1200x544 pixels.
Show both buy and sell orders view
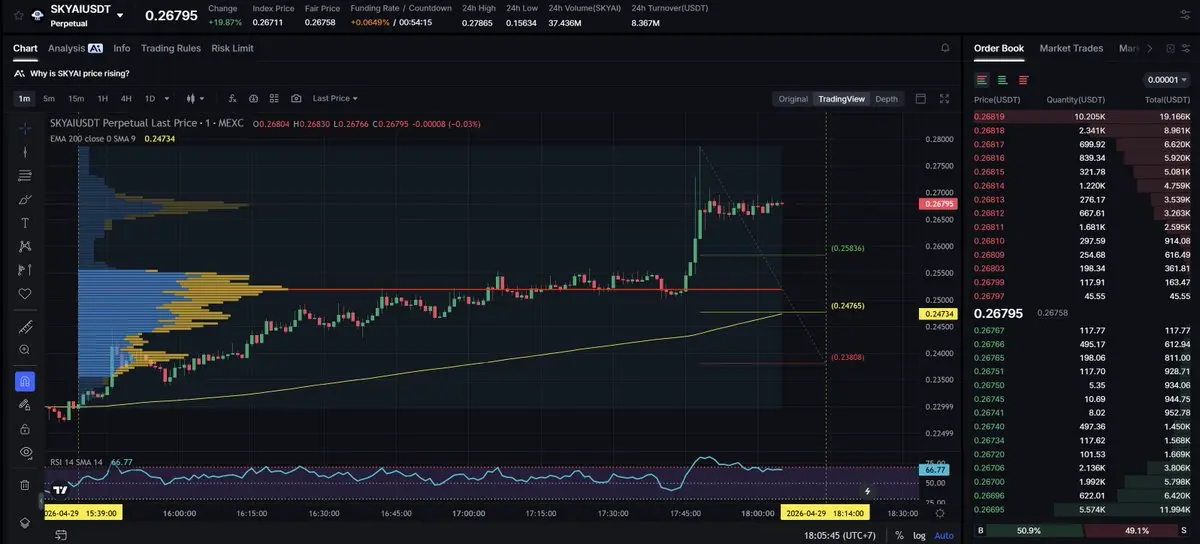982,80
